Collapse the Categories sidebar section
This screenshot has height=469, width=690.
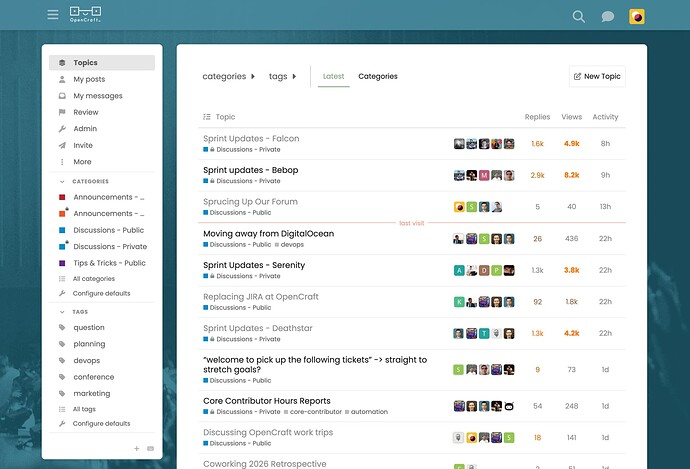coord(62,181)
